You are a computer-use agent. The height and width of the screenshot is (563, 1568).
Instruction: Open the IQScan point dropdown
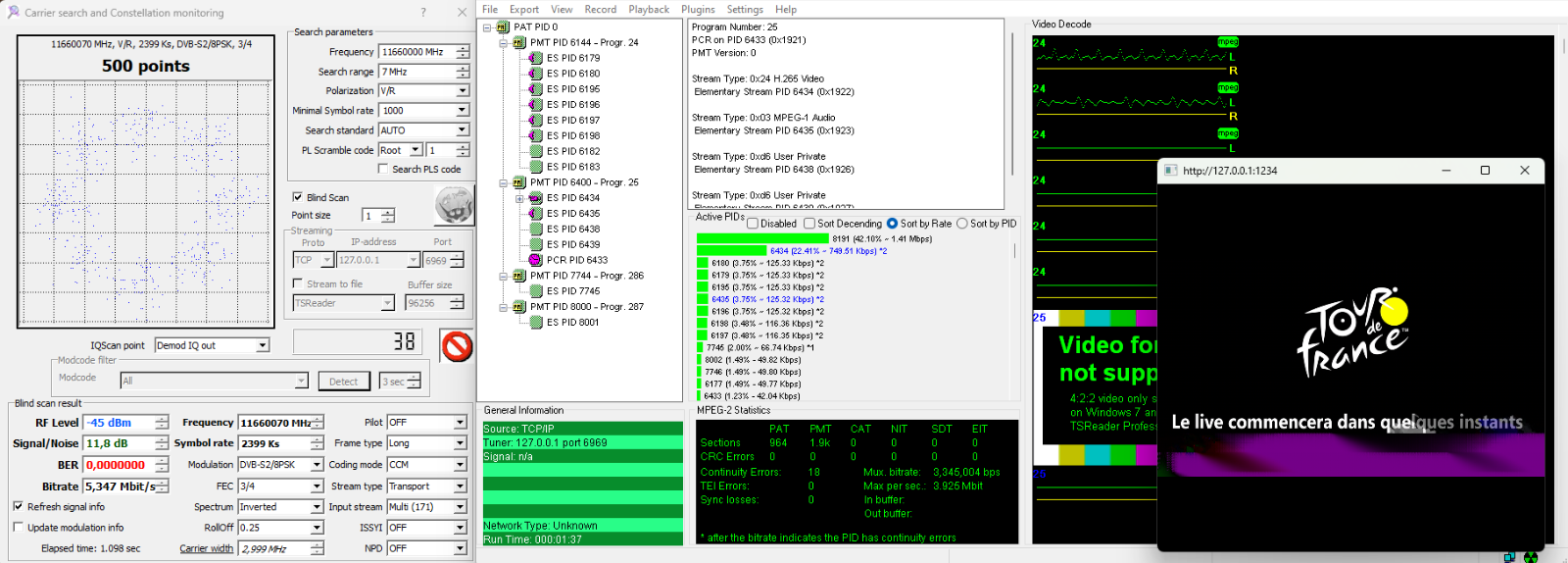(x=263, y=345)
